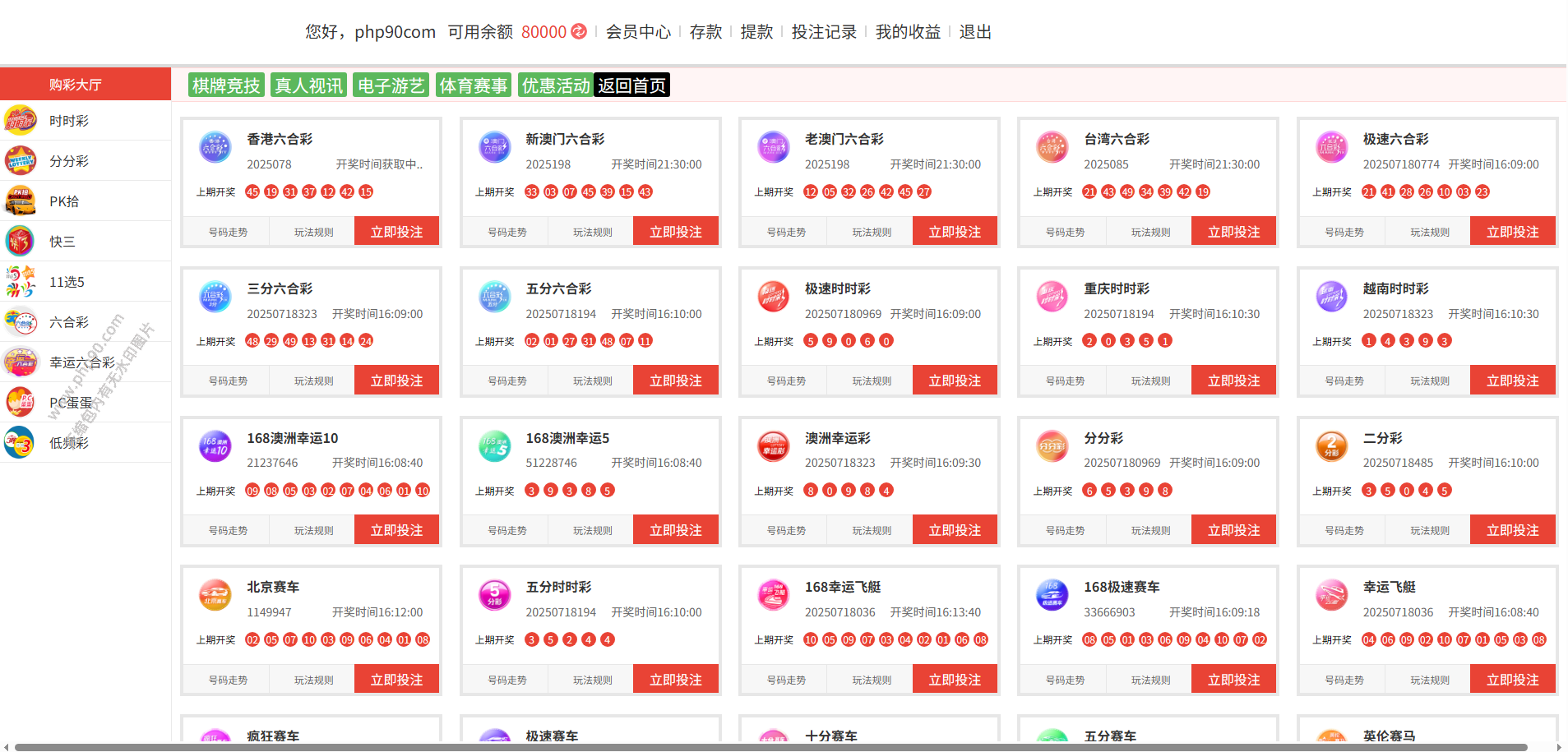Open 玩法规则 for 澳洲幸运彩
This screenshot has height=752, width=1568.
[x=872, y=531]
